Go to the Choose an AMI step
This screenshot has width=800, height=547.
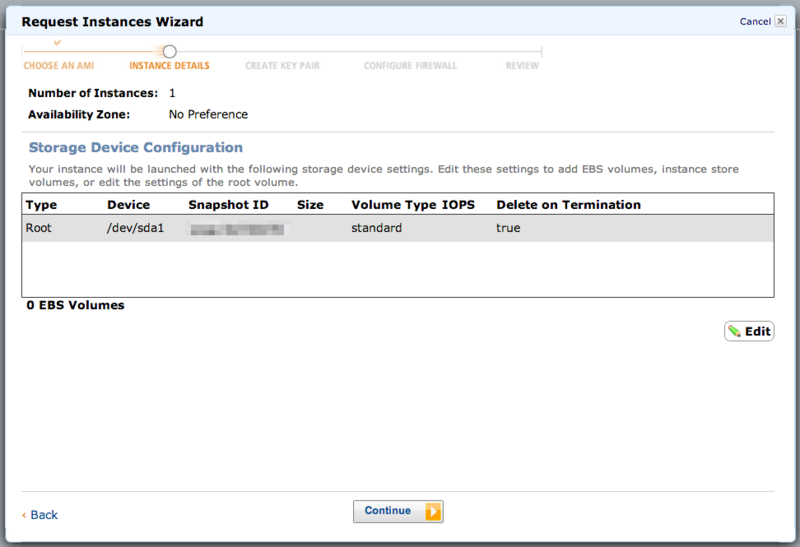click(x=59, y=66)
